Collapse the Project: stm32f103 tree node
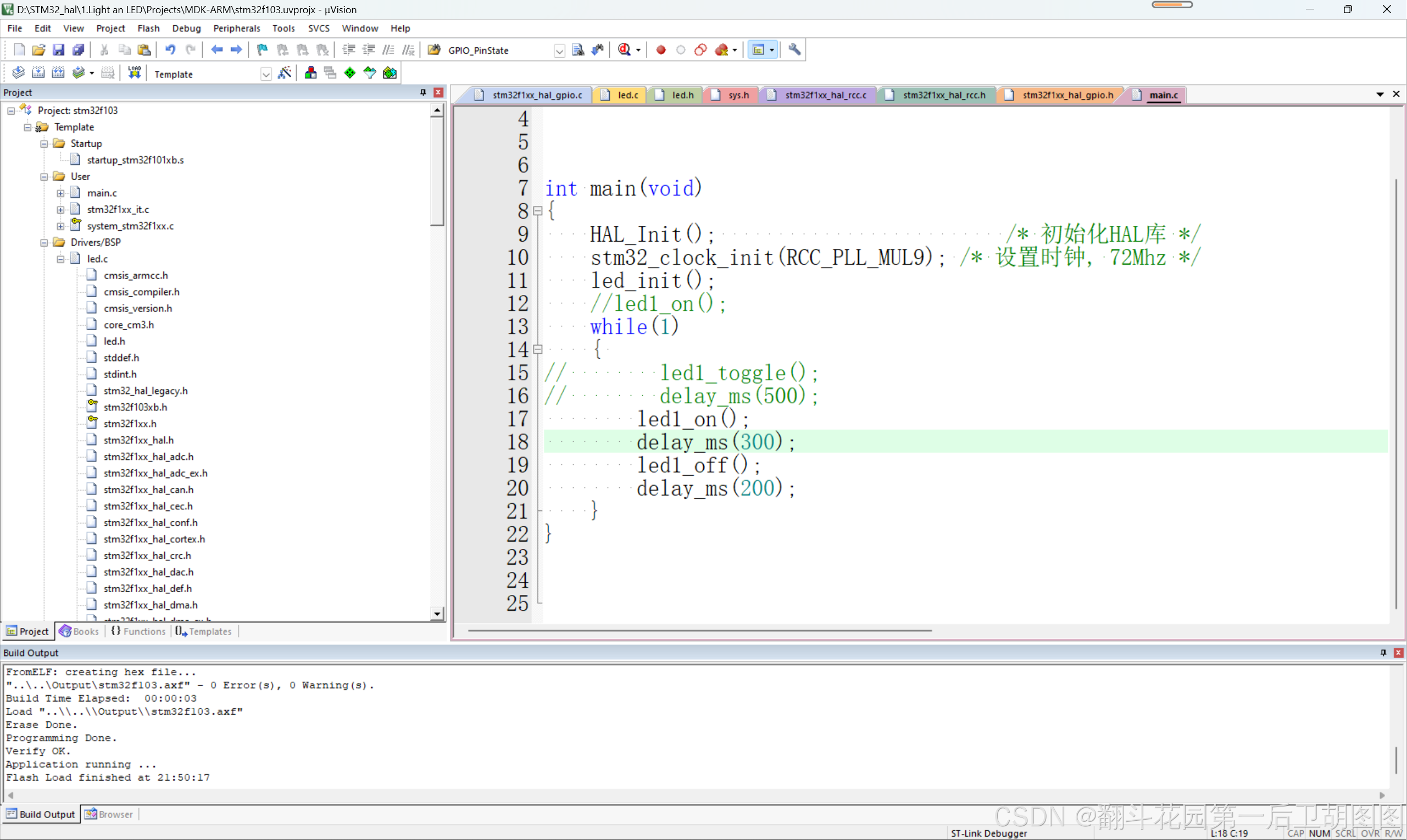This screenshot has width=1407, height=840. (11, 111)
